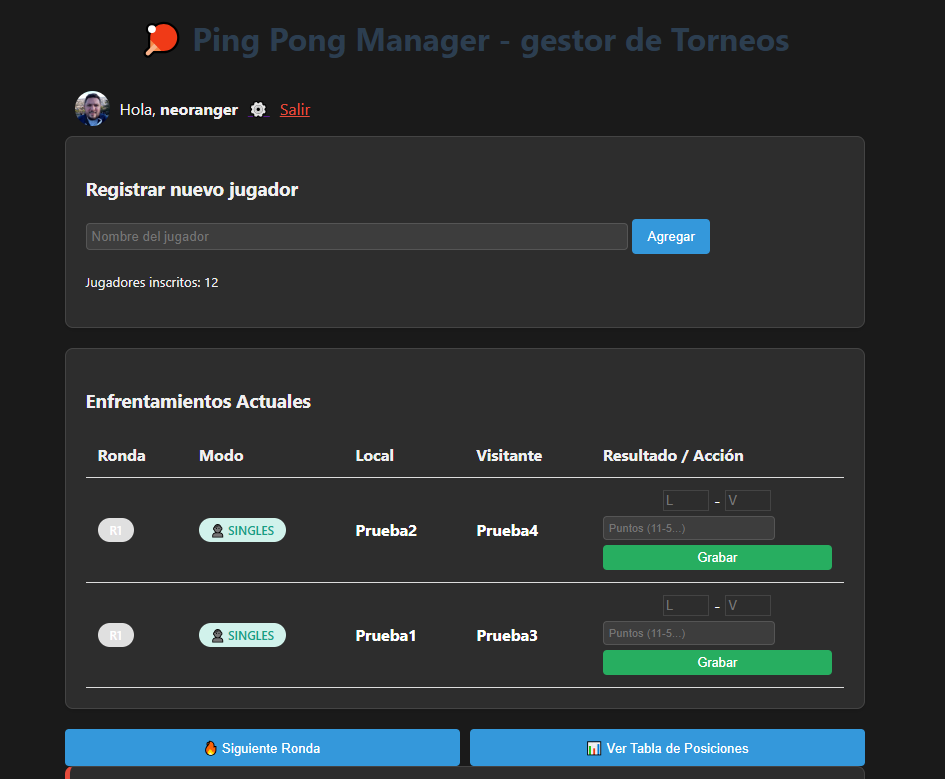
Task: Open settings via the gear icon
Action: pos(258,110)
